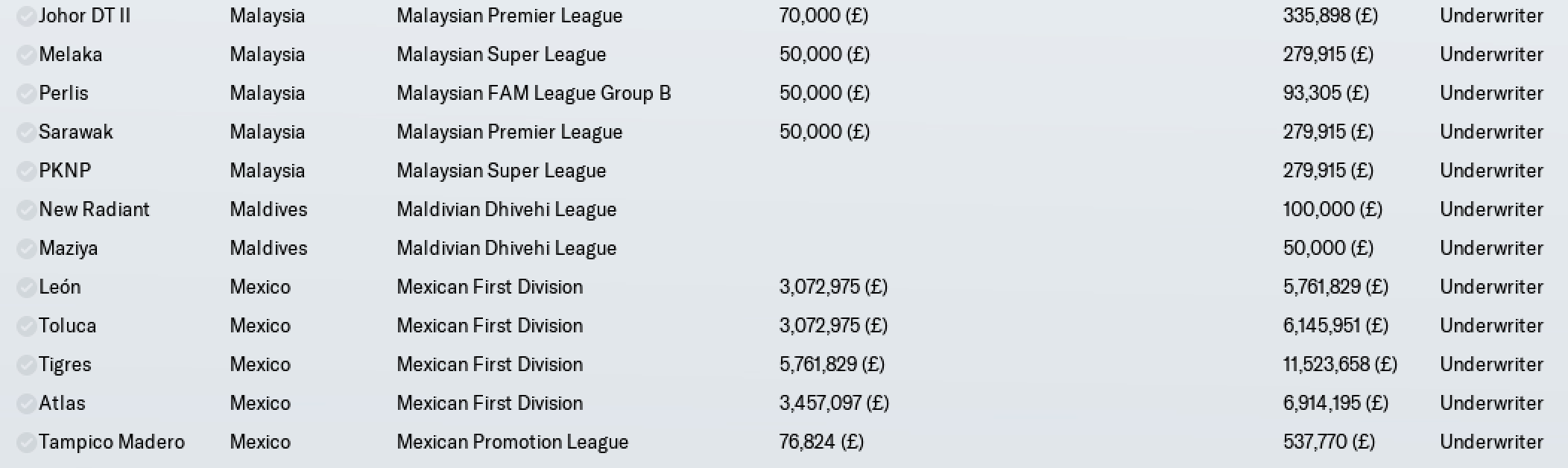This screenshot has height=468, width=1568.
Task: Click Atlas's 3,457,097 (£) amount
Action: click(x=834, y=403)
